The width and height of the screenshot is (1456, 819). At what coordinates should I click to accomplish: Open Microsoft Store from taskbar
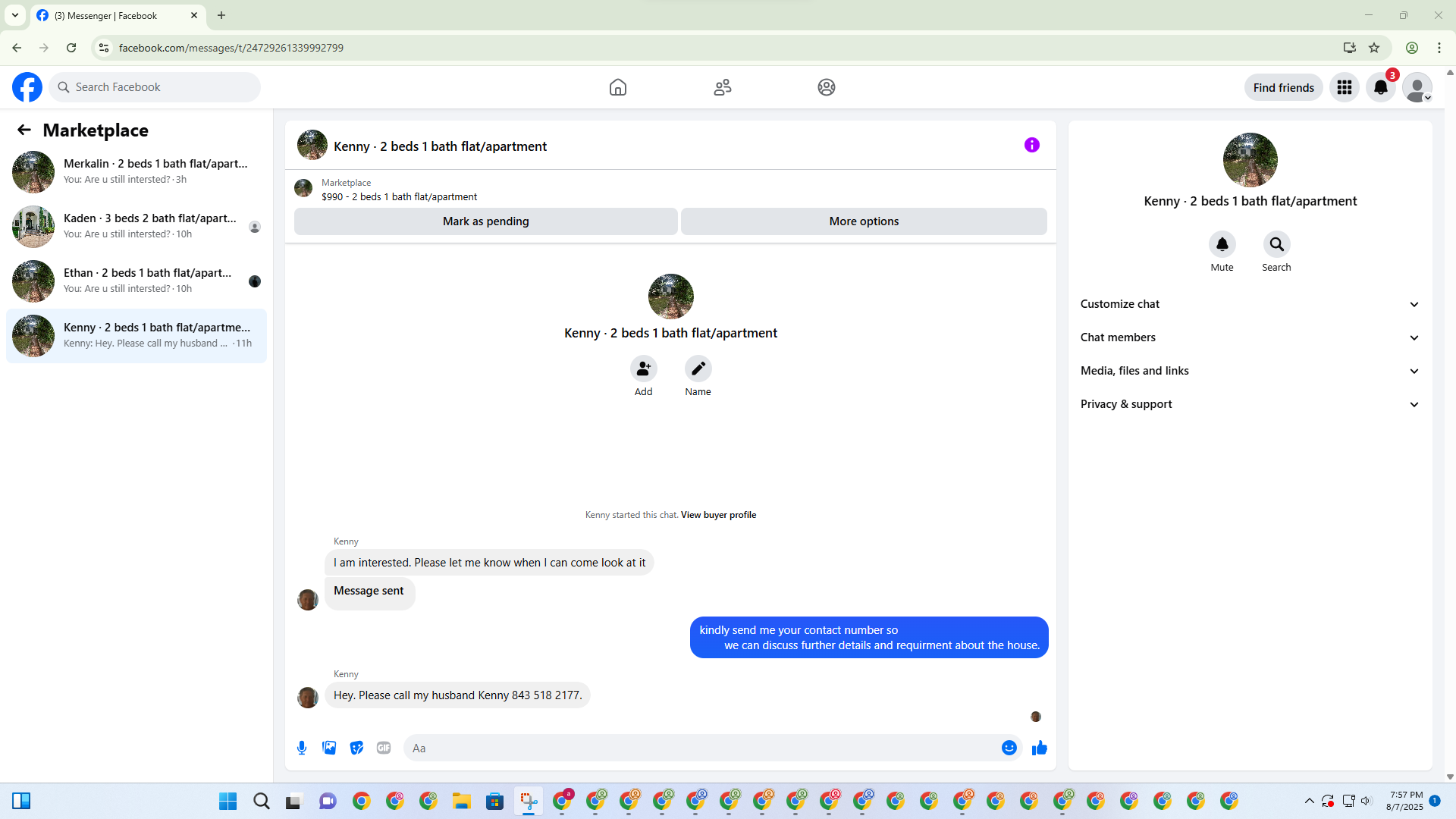click(x=495, y=801)
